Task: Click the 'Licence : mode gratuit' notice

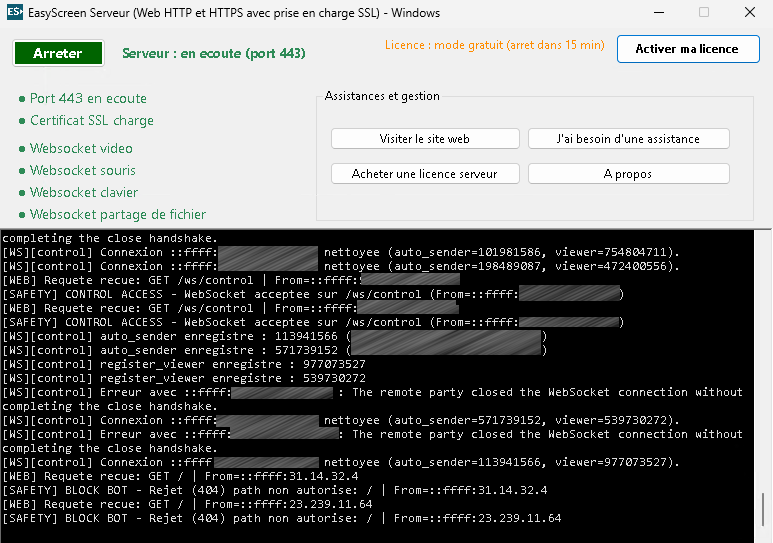Action: pos(494,45)
